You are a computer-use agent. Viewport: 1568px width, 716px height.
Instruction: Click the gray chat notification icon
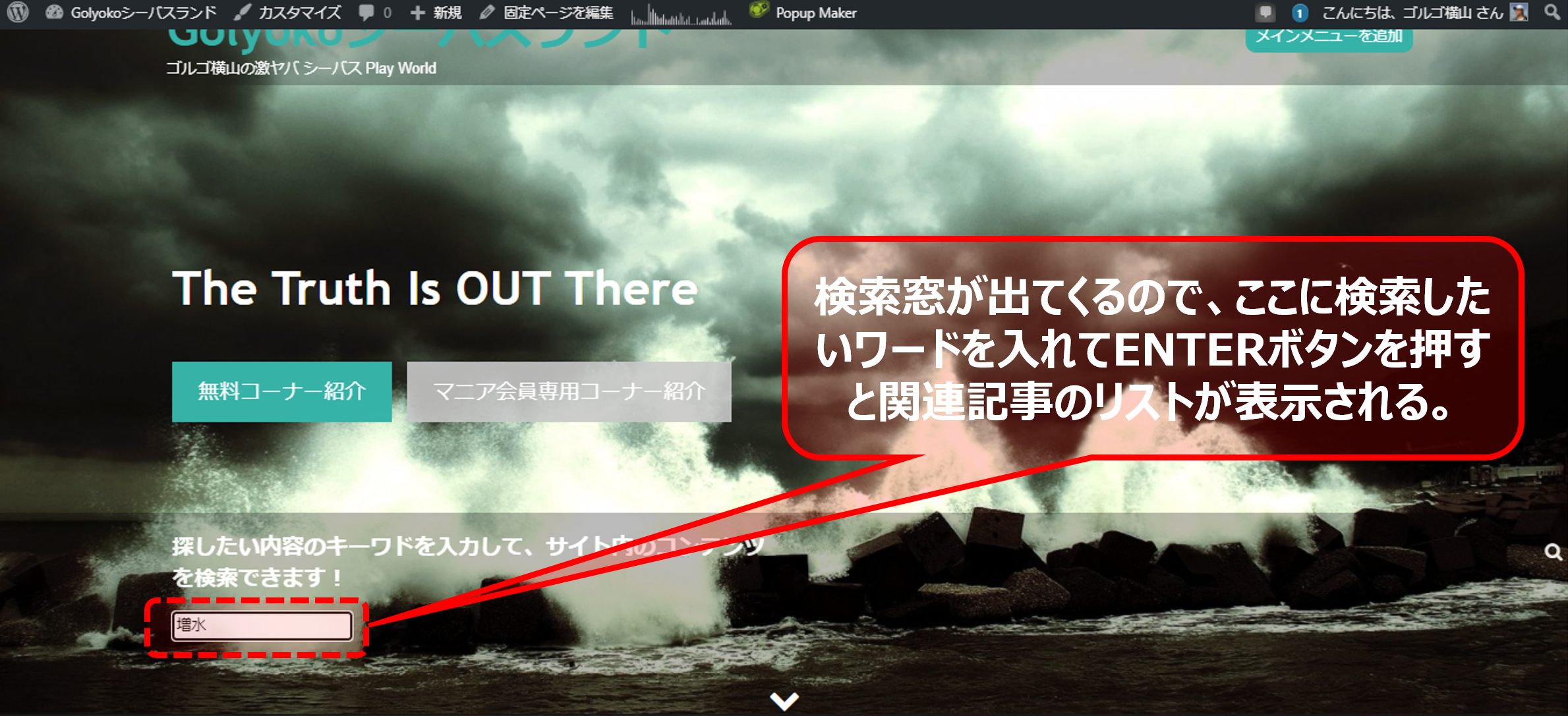click(1265, 13)
